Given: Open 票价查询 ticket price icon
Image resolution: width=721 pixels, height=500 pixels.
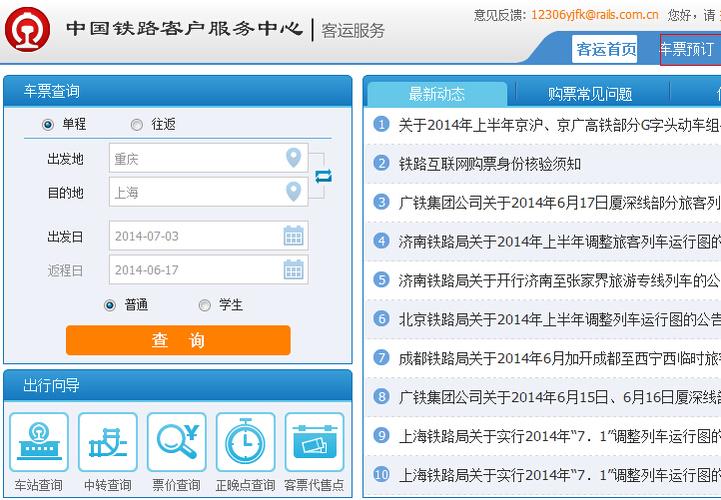Looking at the screenshot, I should [177, 442].
